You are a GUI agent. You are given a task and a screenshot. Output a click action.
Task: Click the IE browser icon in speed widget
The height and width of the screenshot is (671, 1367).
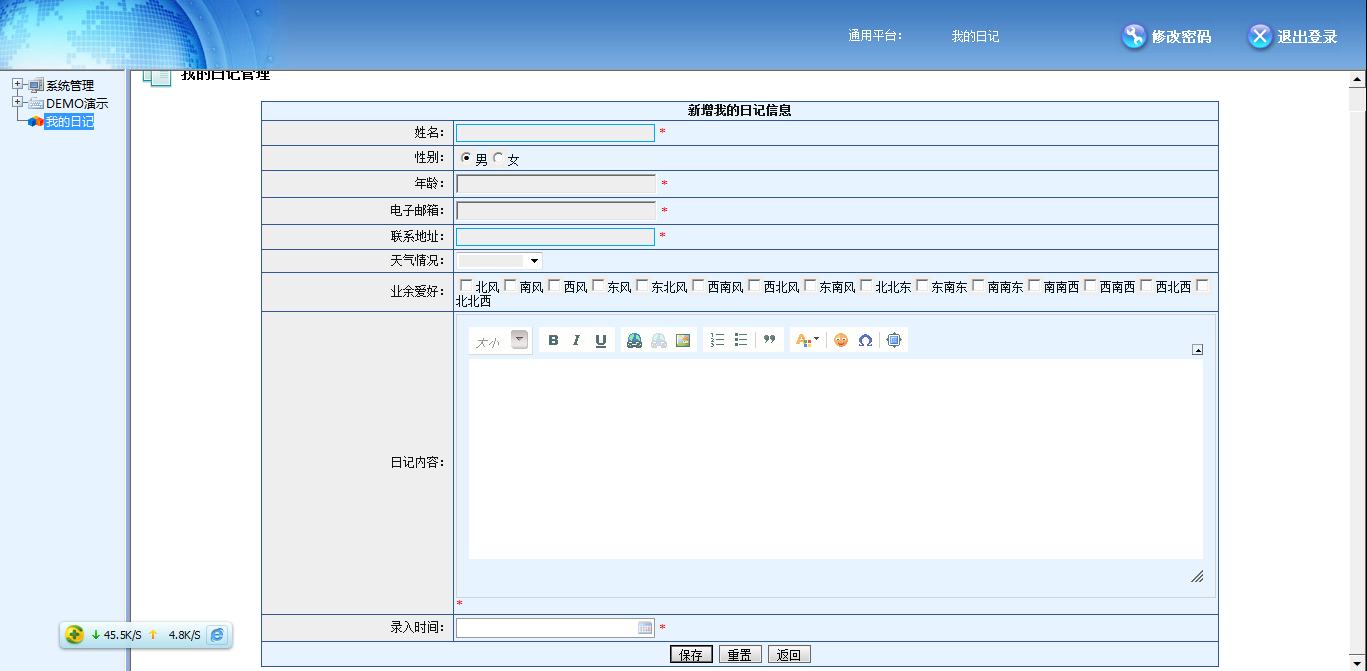tap(216, 634)
